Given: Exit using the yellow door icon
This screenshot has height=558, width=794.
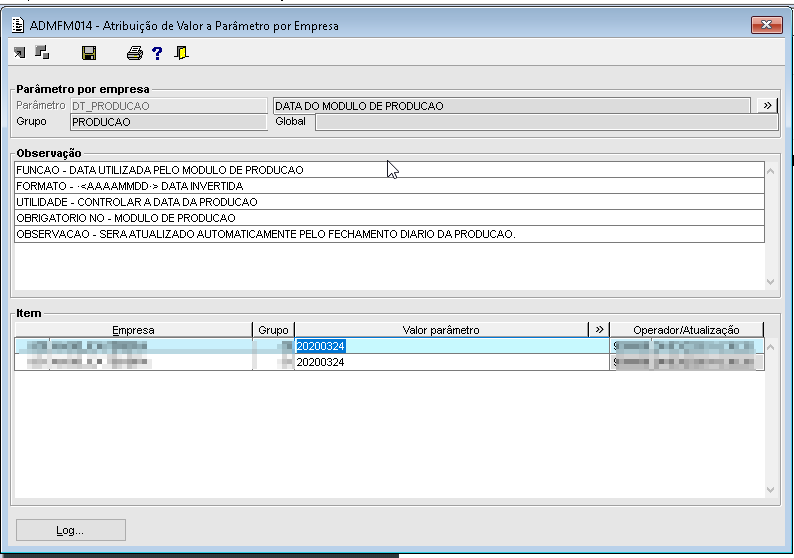Looking at the screenshot, I should click(181, 53).
